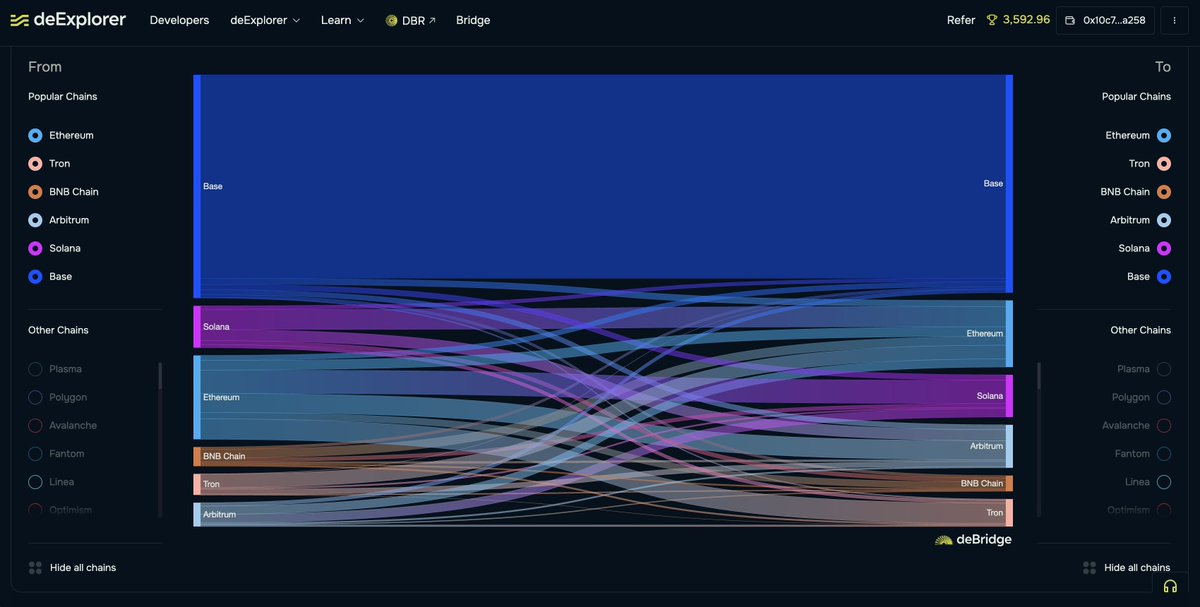Click the deExplorer logo
Image resolution: width=1200 pixels, height=607 pixels.
click(x=68, y=20)
